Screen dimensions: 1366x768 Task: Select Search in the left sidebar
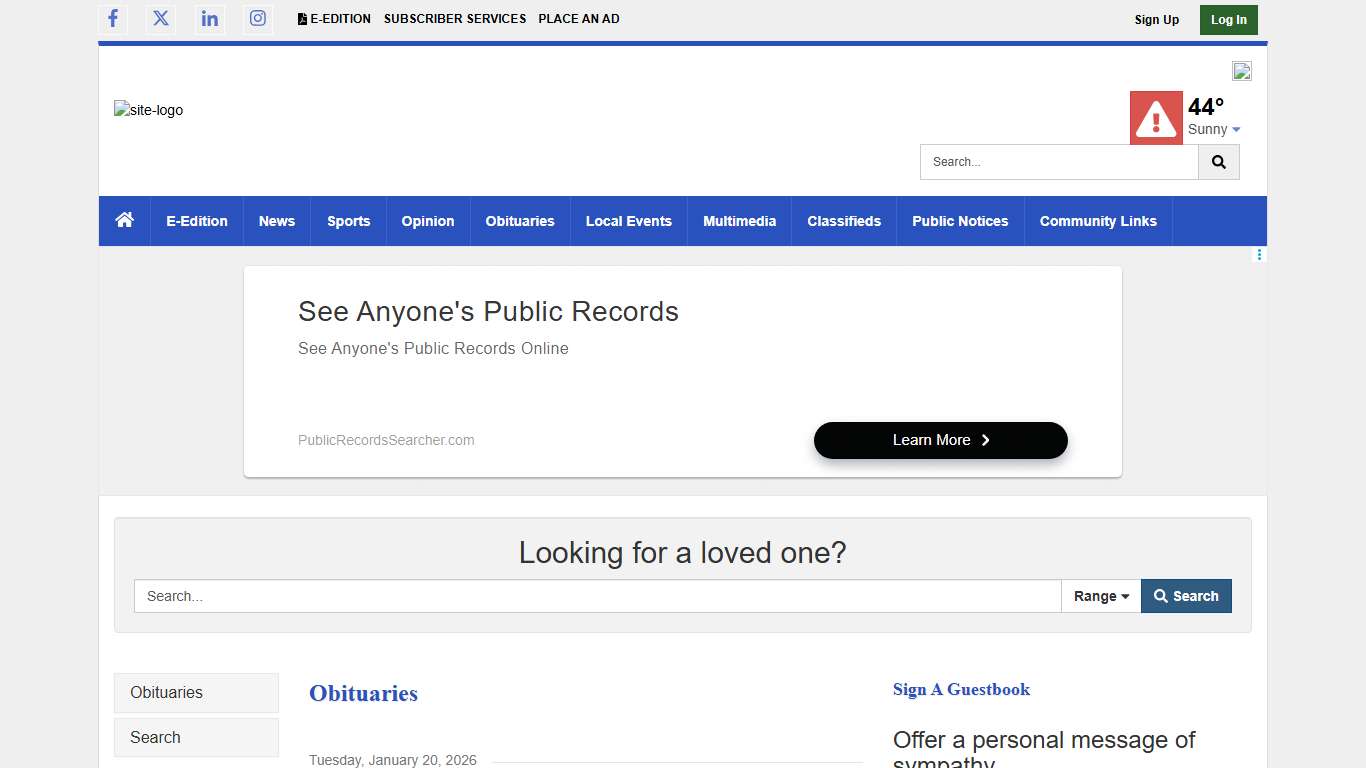click(x=196, y=738)
